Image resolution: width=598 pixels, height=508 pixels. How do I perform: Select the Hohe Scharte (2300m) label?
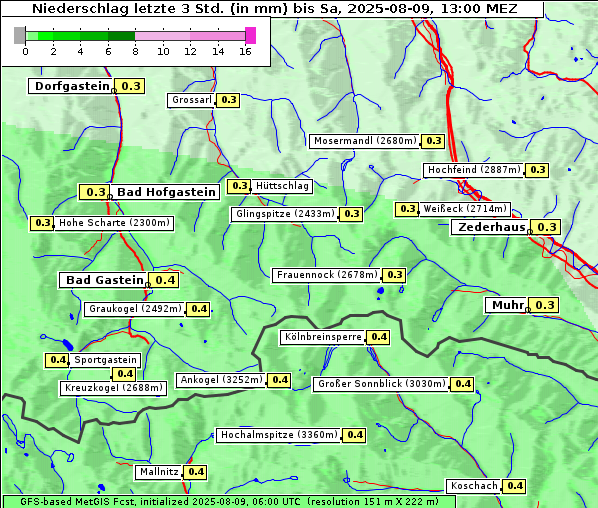point(114,223)
